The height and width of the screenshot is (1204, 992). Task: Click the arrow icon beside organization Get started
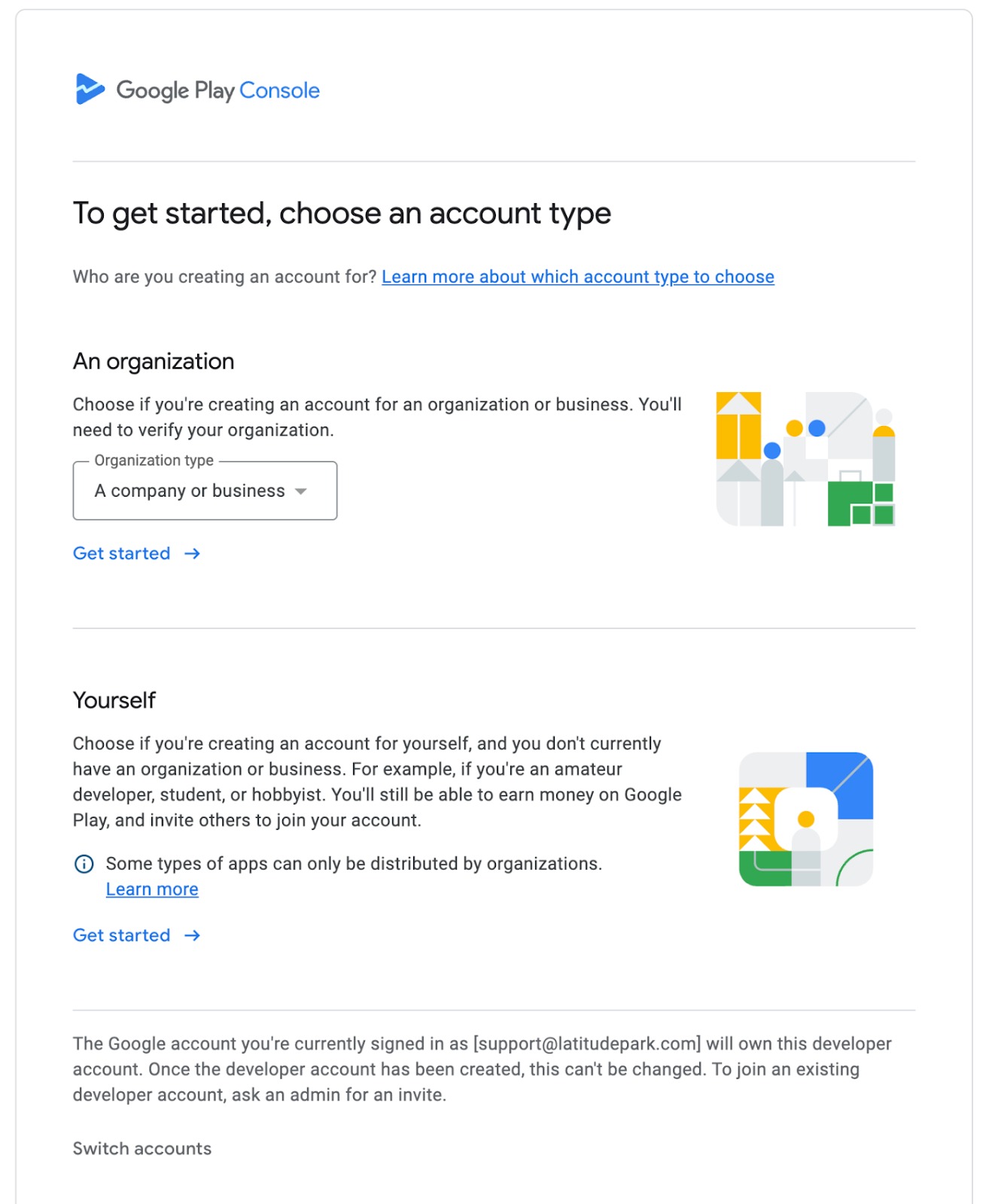click(x=193, y=554)
